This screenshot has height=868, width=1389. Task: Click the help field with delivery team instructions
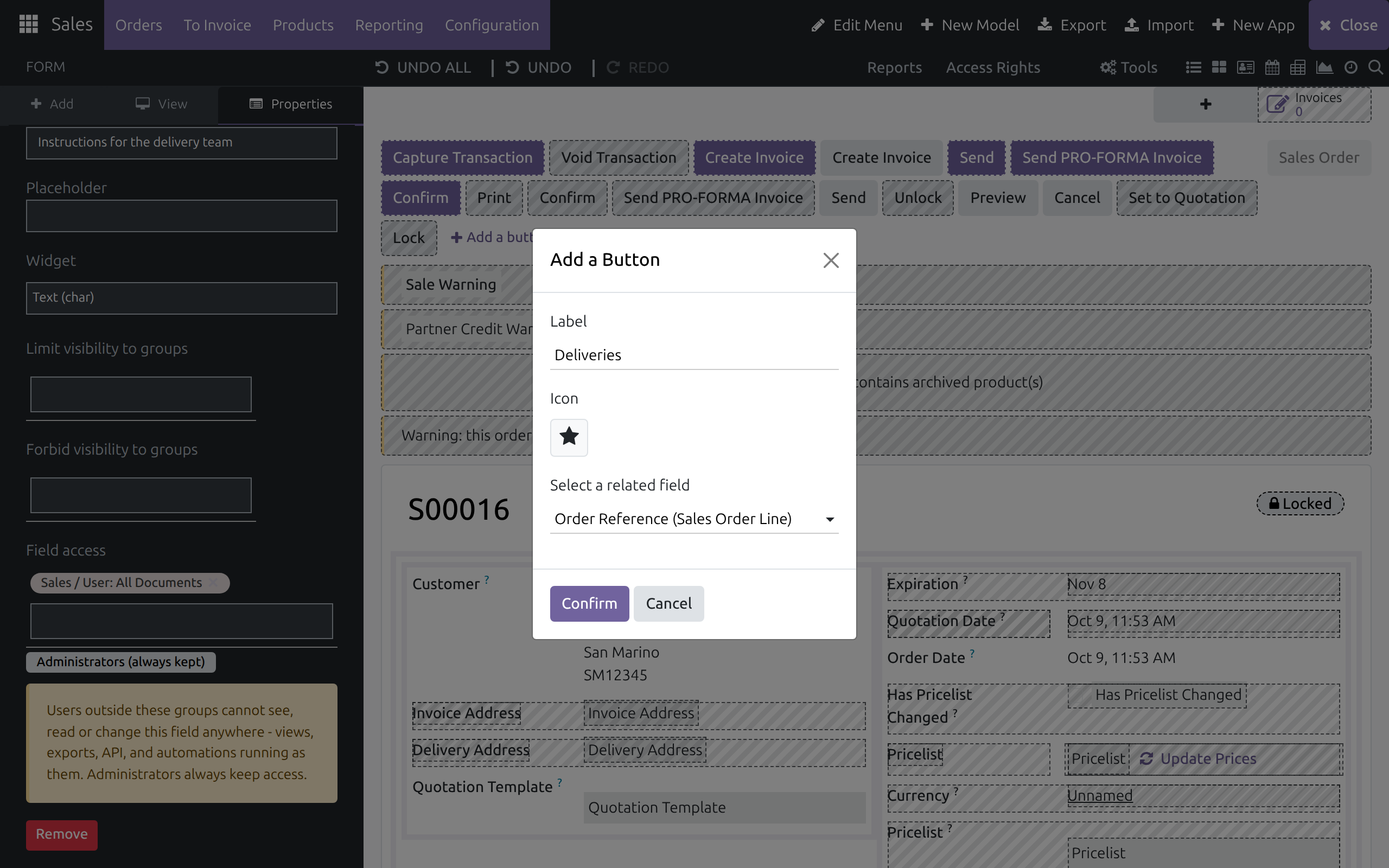click(x=181, y=142)
